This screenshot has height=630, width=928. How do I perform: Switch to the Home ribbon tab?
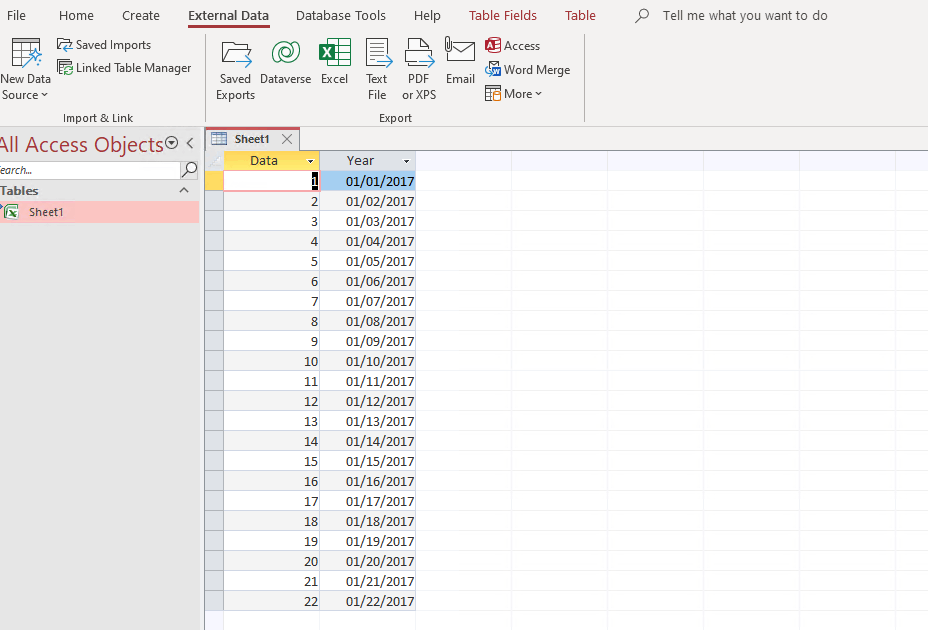pos(76,15)
